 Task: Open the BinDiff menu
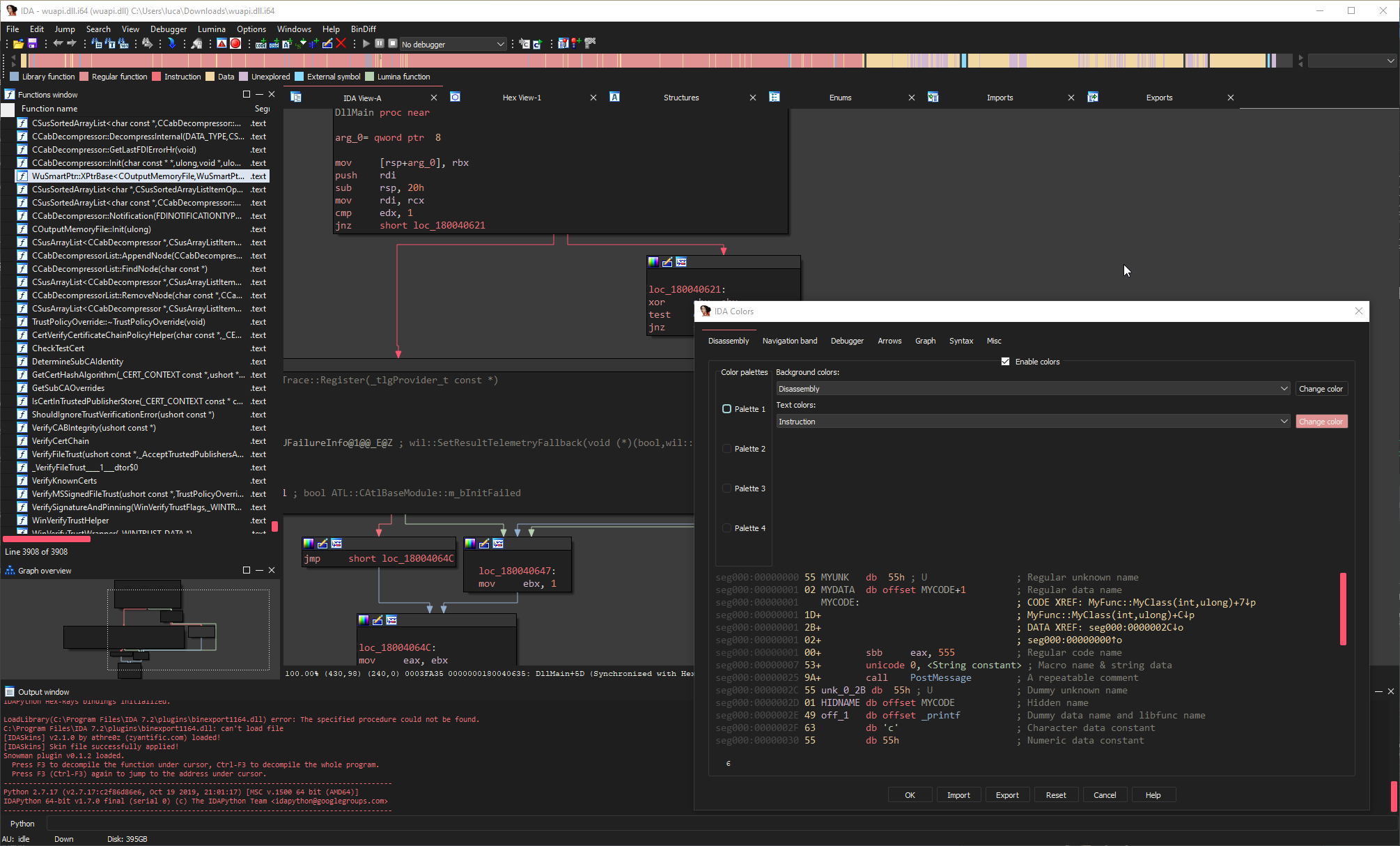click(363, 29)
